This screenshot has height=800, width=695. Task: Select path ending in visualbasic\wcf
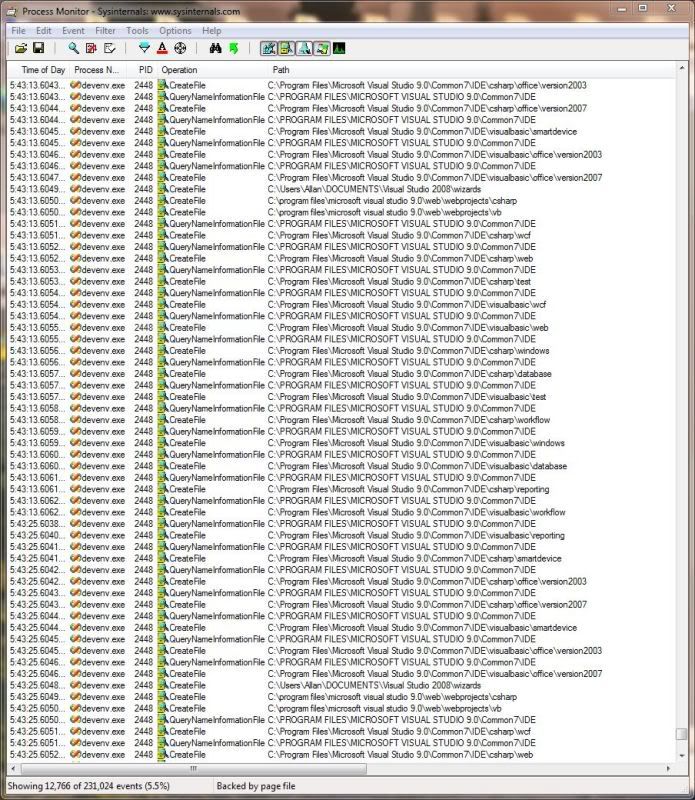(407, 305)
